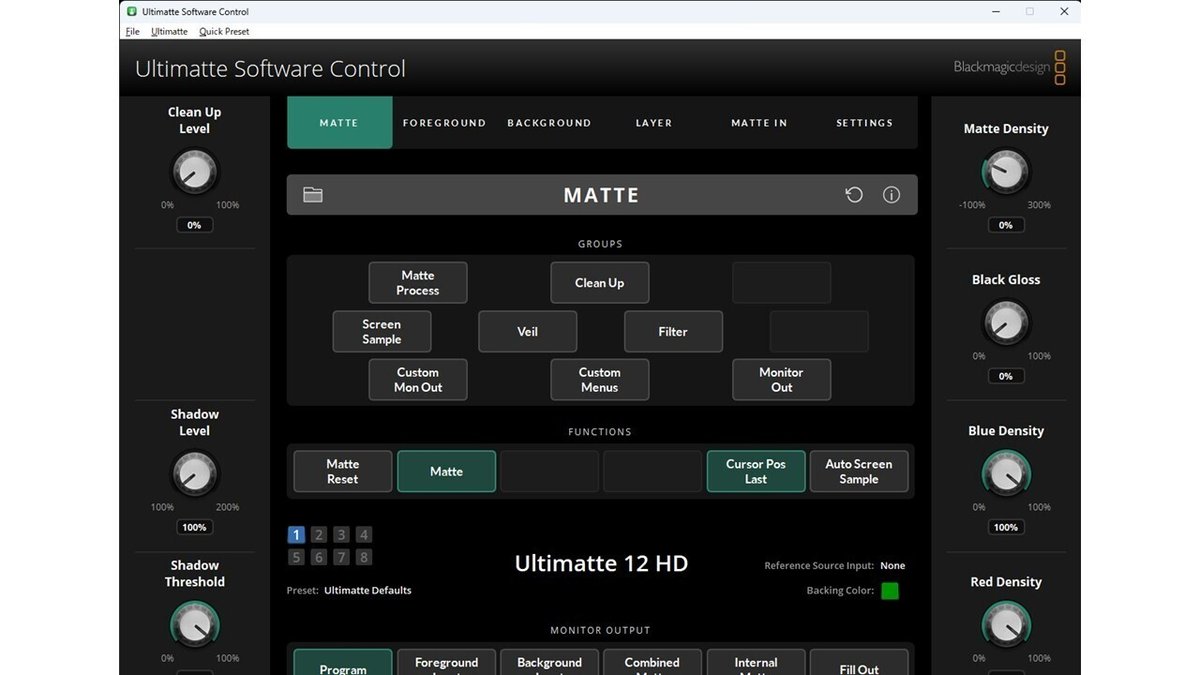
Task: Select quick preset 4
Action: (x=364, y=535)
